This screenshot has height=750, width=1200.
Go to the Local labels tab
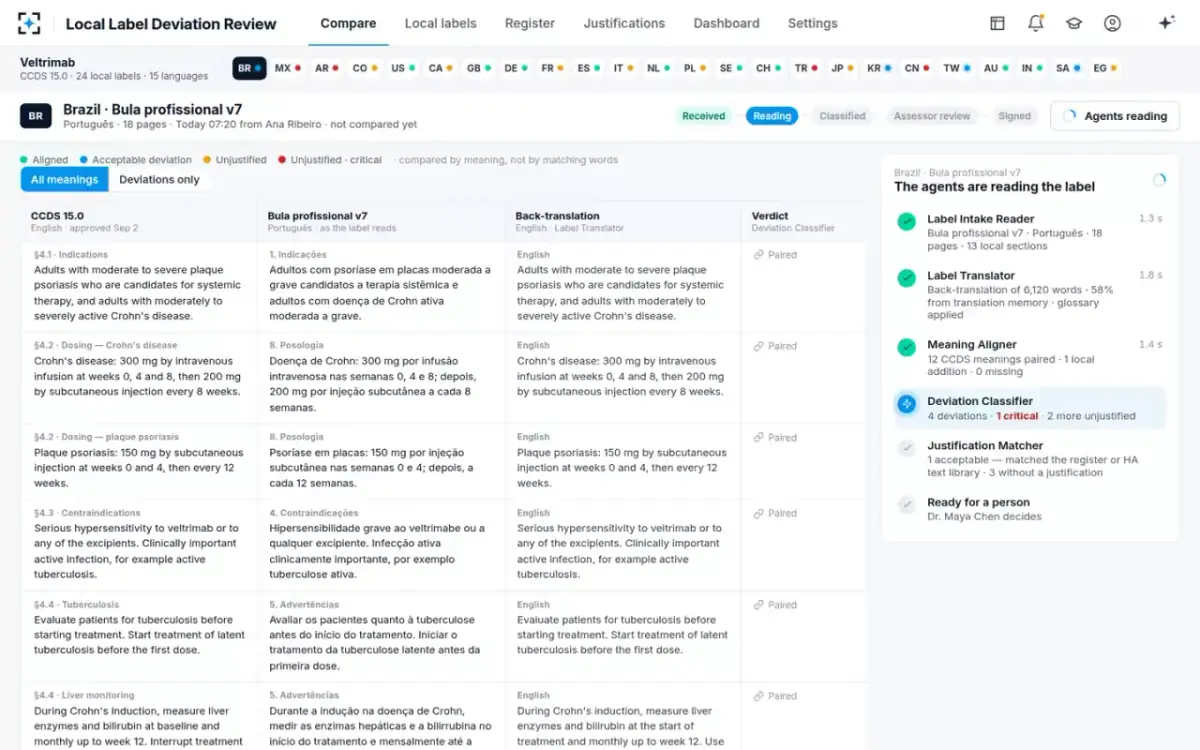440,23
